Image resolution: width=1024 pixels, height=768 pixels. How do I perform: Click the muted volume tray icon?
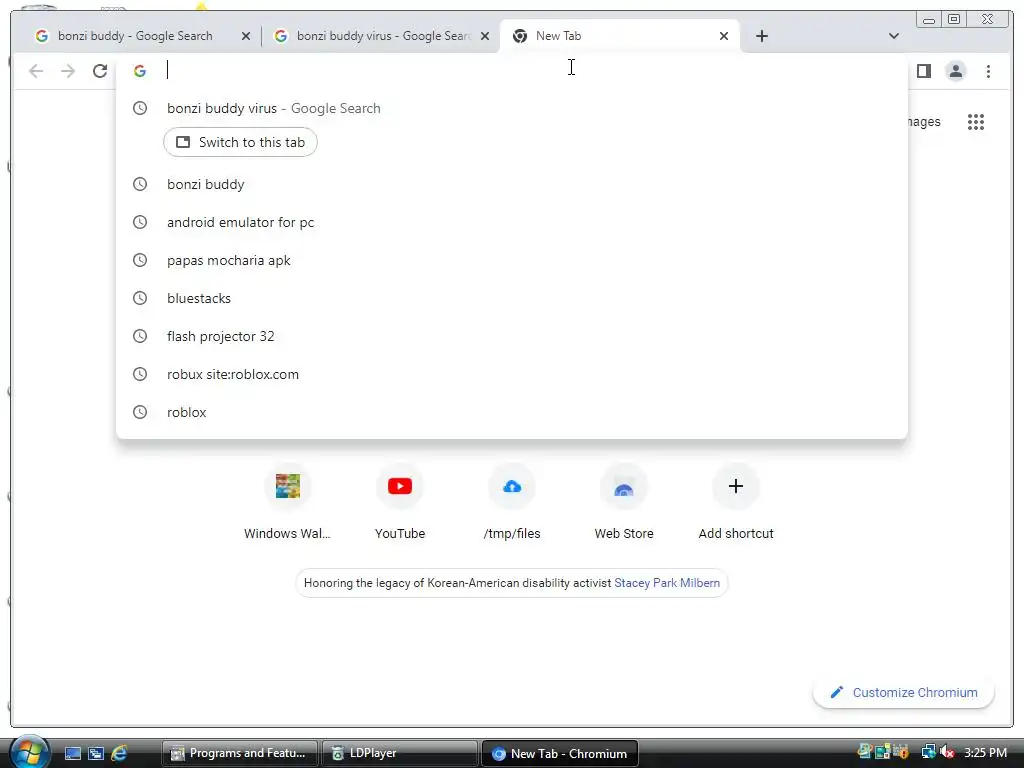pyautogui.click(x=947, y=752)
